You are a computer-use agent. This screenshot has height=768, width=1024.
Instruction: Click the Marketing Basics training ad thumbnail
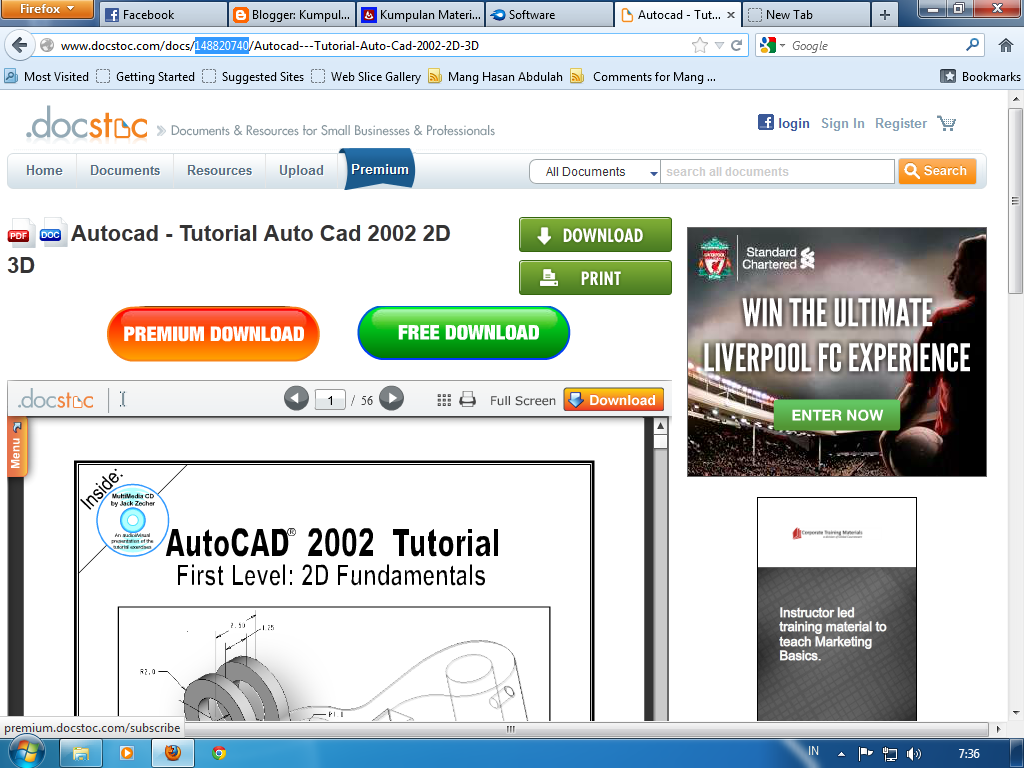pos(837,609)
